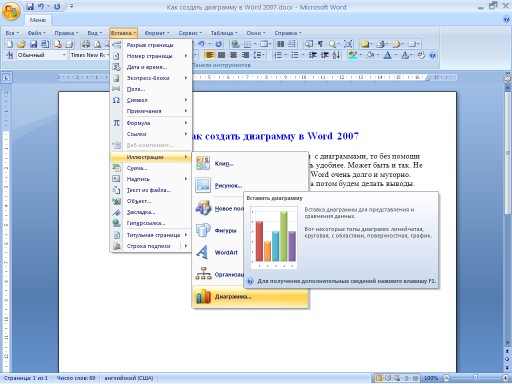Image resolution: width=512 pixels, height=384 pixels.
Task: Click the vertical scrollbar on the right
Action: (x=507, y=213)
